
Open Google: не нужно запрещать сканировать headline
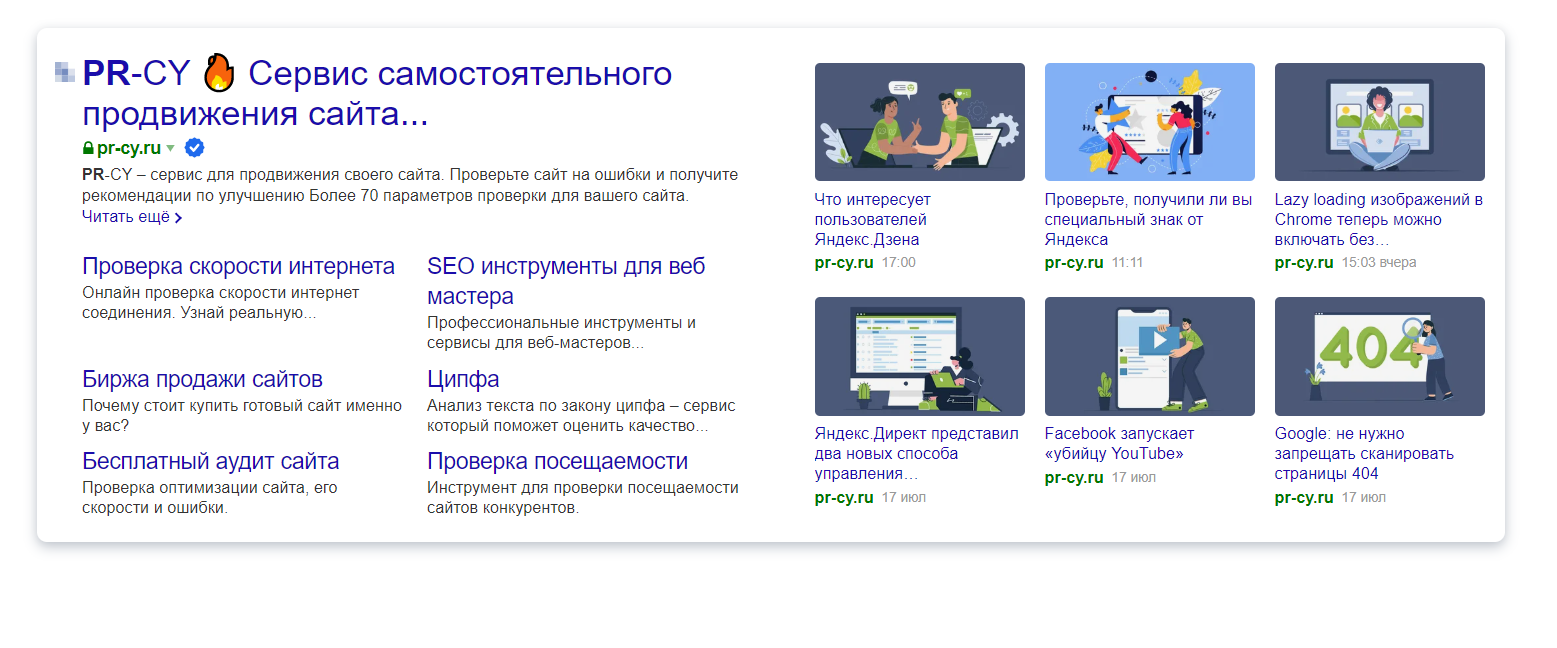(1364, 454)
